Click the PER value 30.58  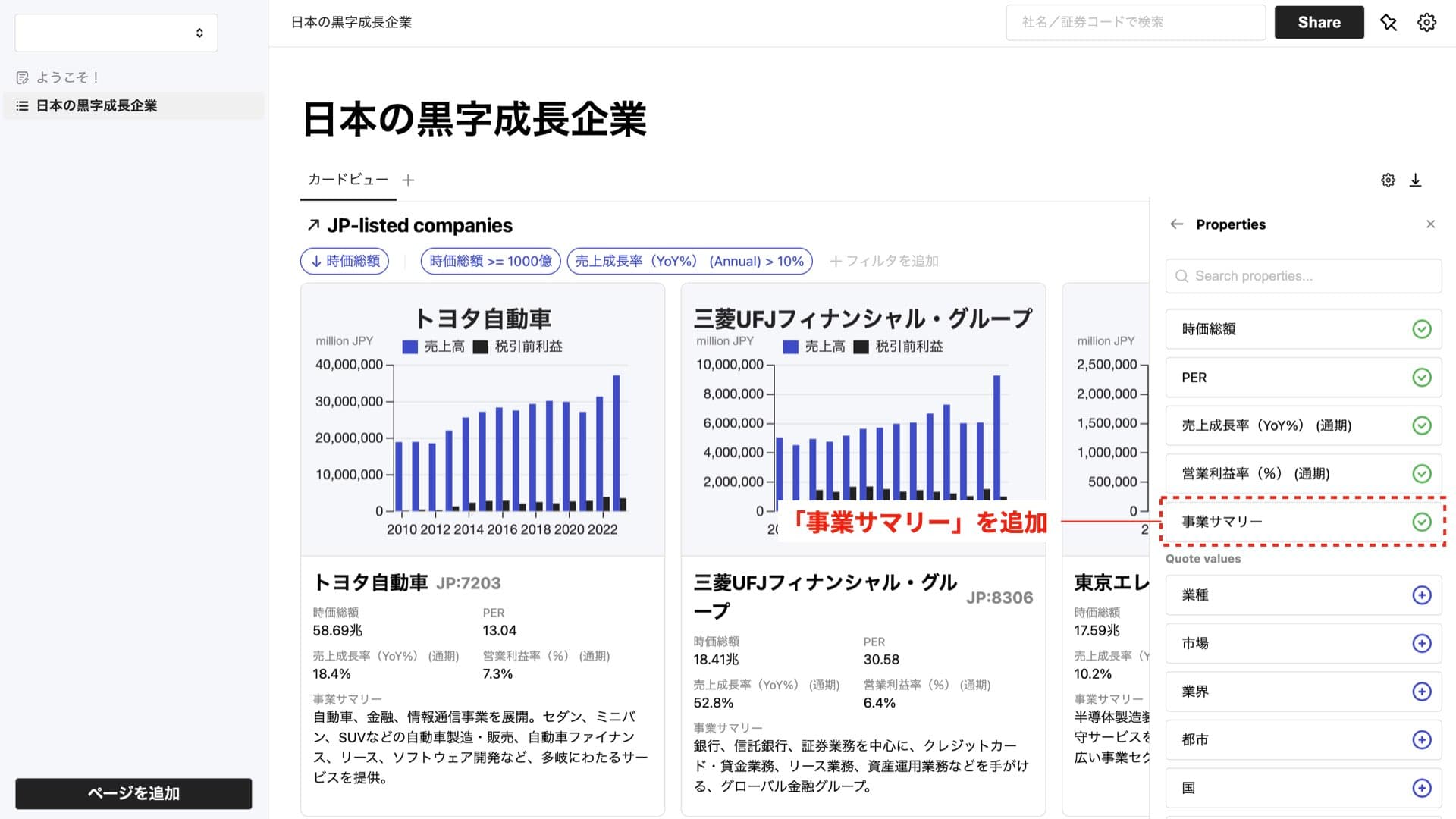pyautogui.click(x=881, y=660)
